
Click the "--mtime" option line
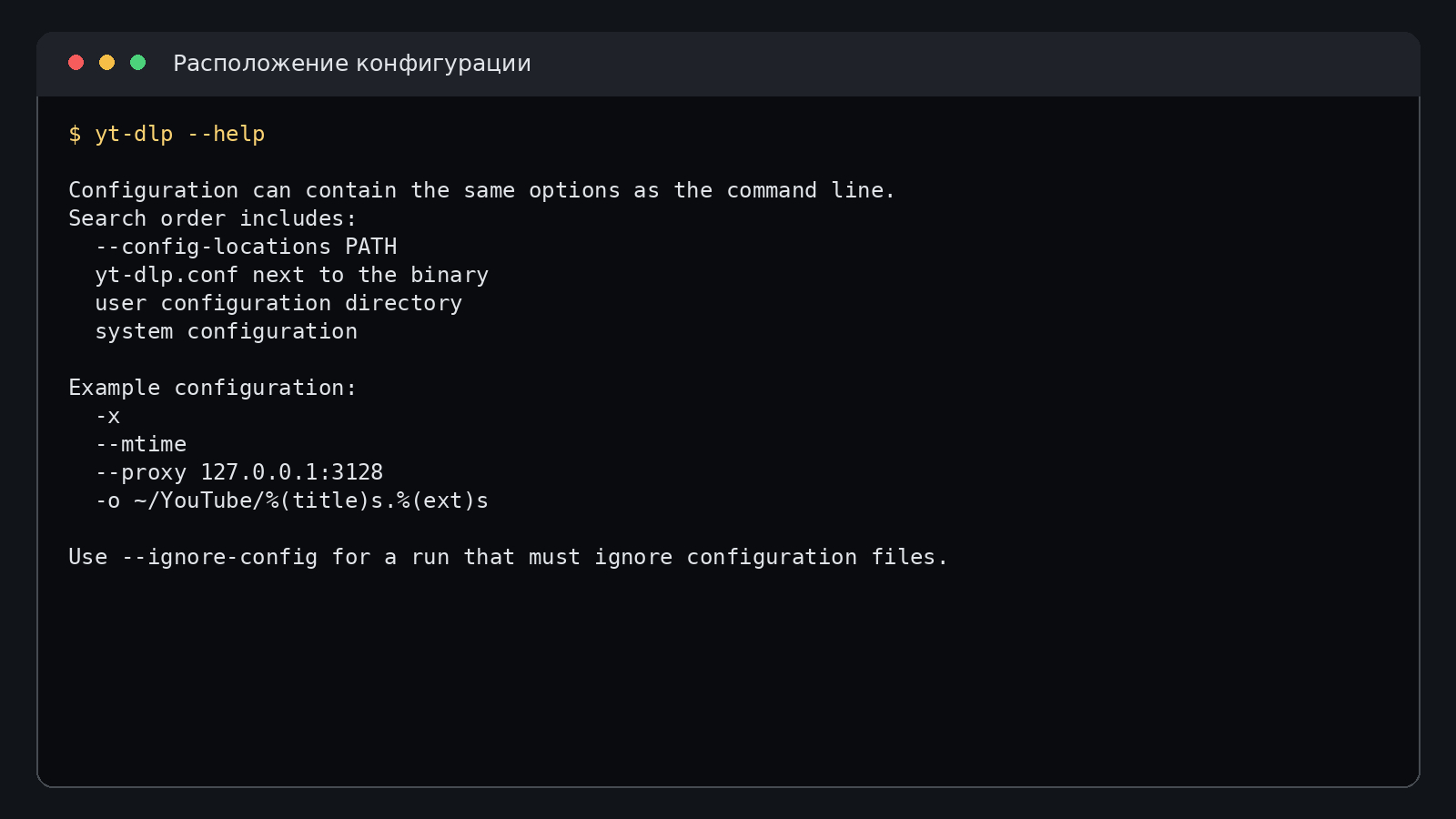140,444
